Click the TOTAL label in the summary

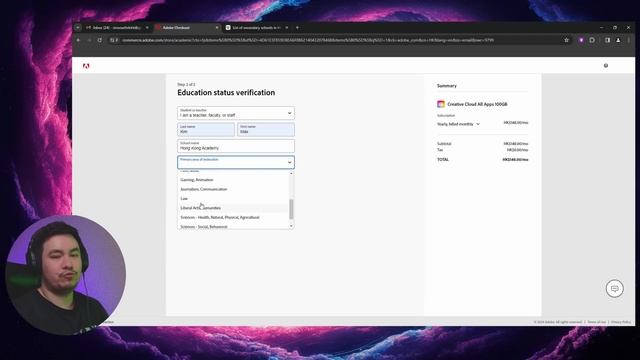click(443, 160)
